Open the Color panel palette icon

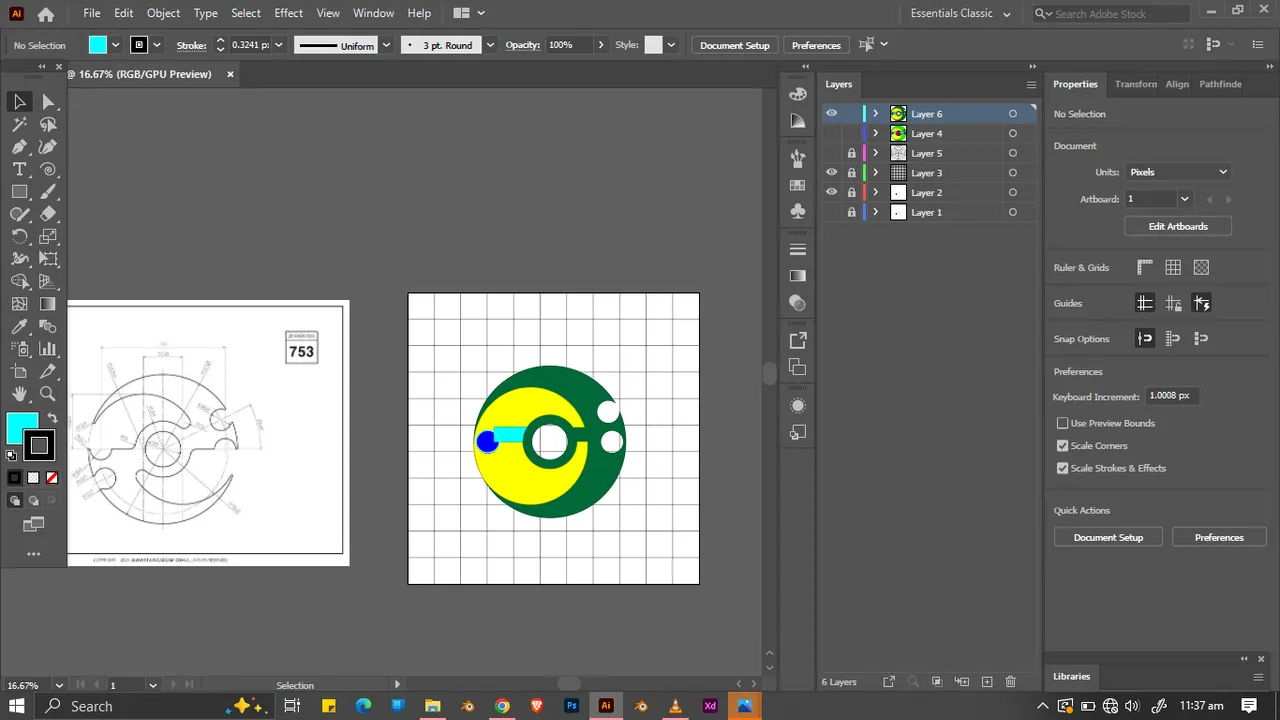pos(797,93)
